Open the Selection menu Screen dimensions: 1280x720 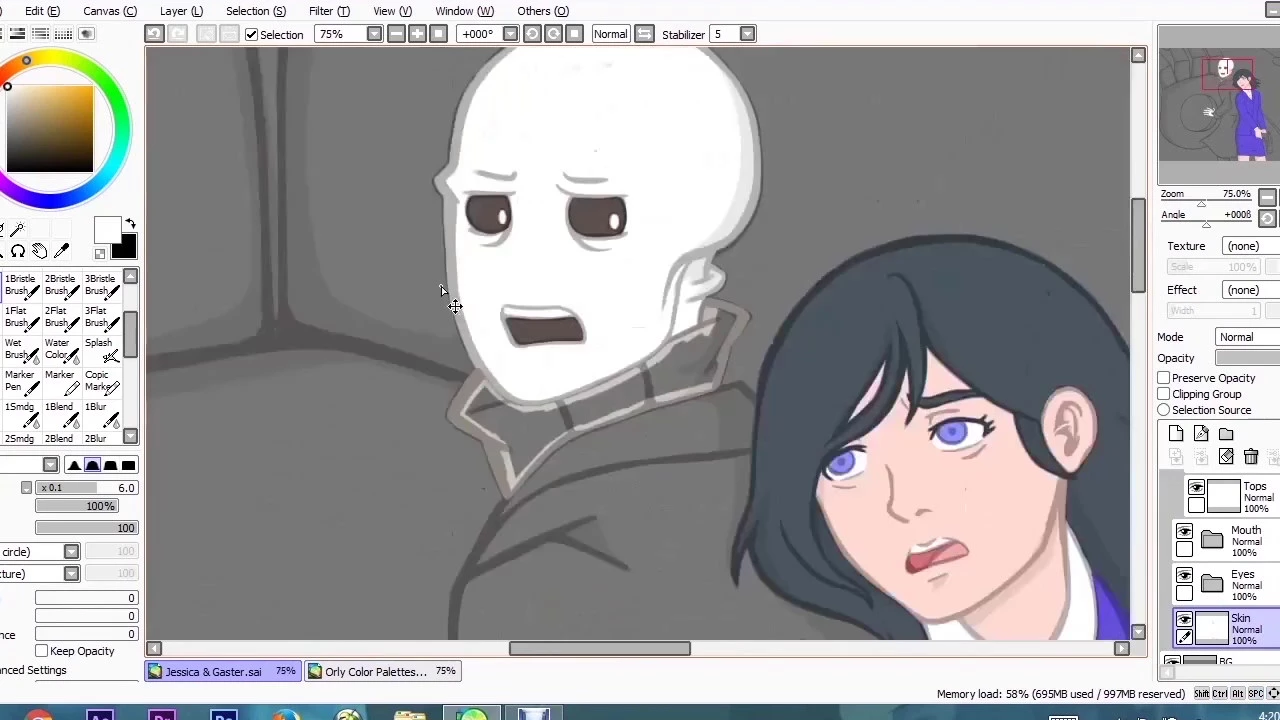[255, 11]
